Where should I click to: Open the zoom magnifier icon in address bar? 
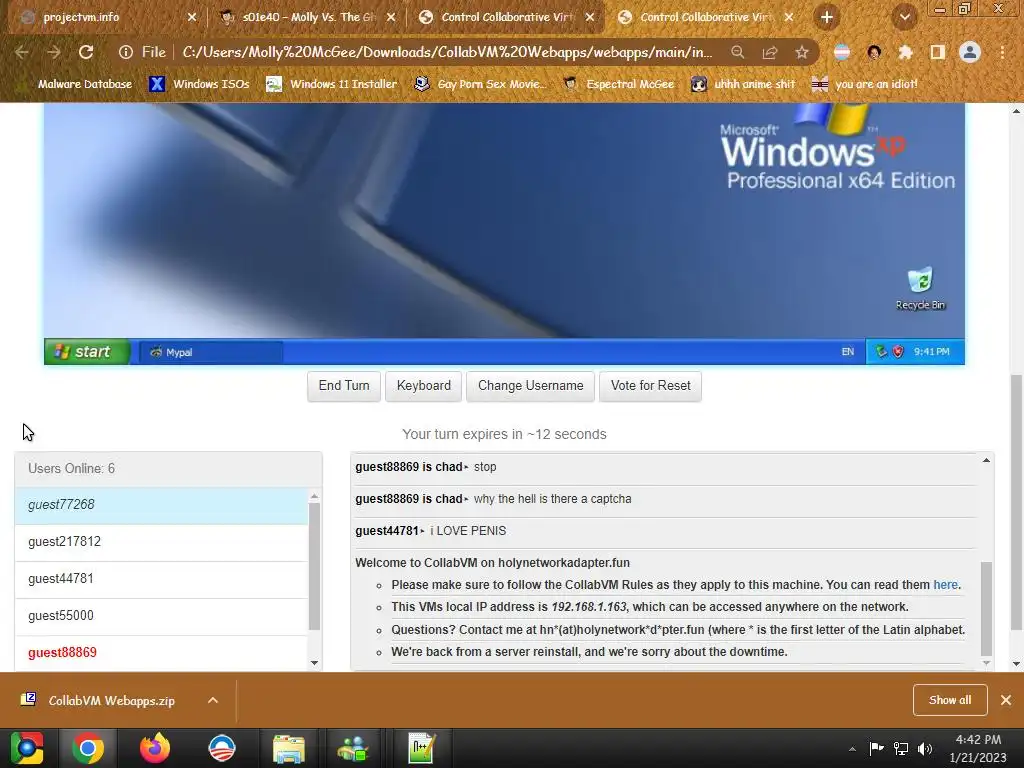[x=737, y=52]
